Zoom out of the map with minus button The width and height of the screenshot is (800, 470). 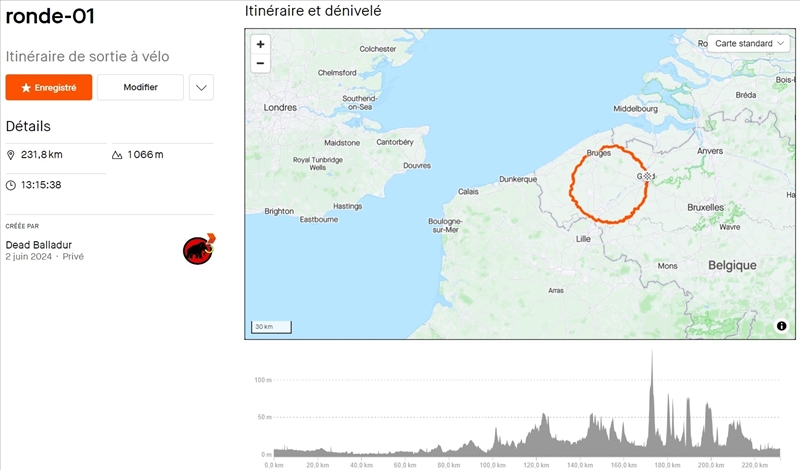(261, 63)
